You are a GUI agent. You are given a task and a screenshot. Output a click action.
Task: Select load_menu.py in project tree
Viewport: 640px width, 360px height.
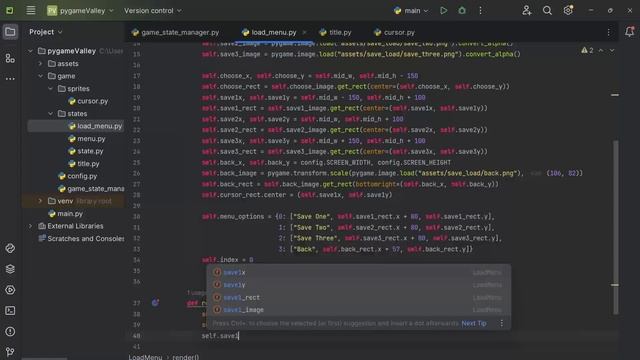100,126
